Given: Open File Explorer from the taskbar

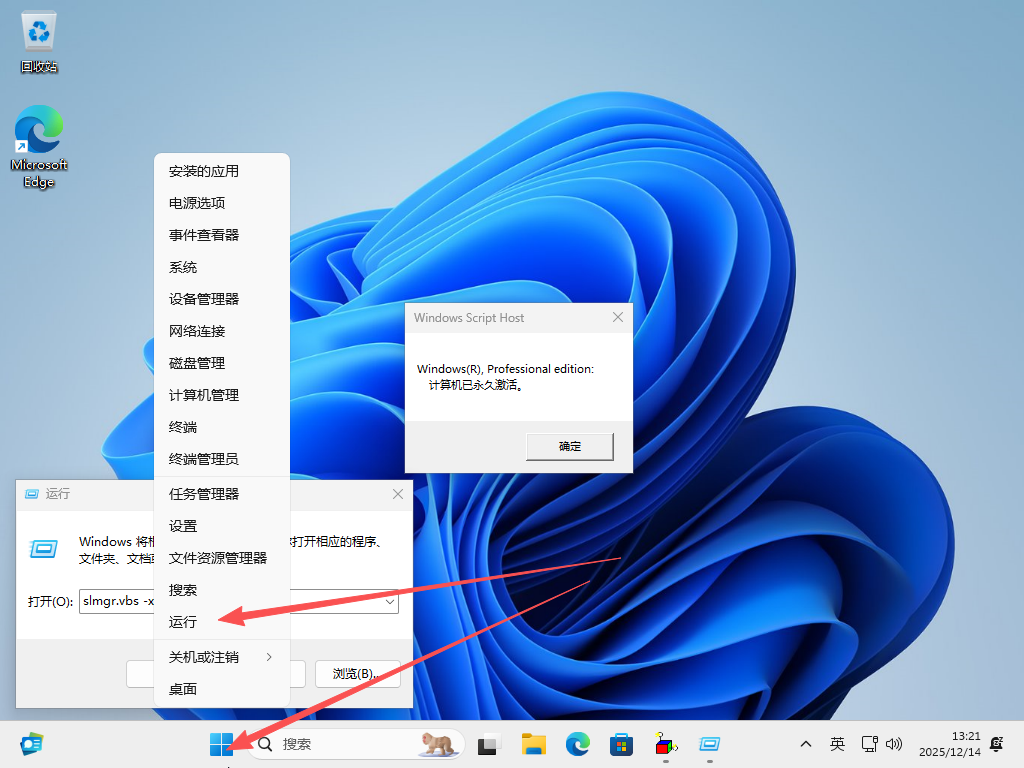Looking at the screenshot, I should (534, 744).
